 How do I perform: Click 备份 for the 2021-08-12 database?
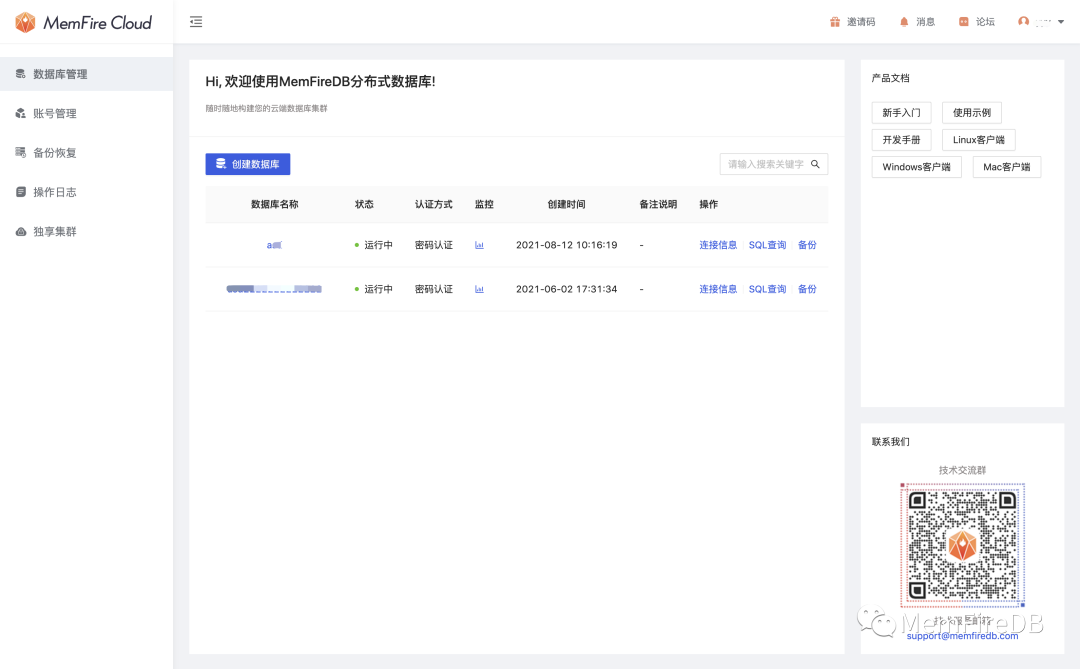807,245
